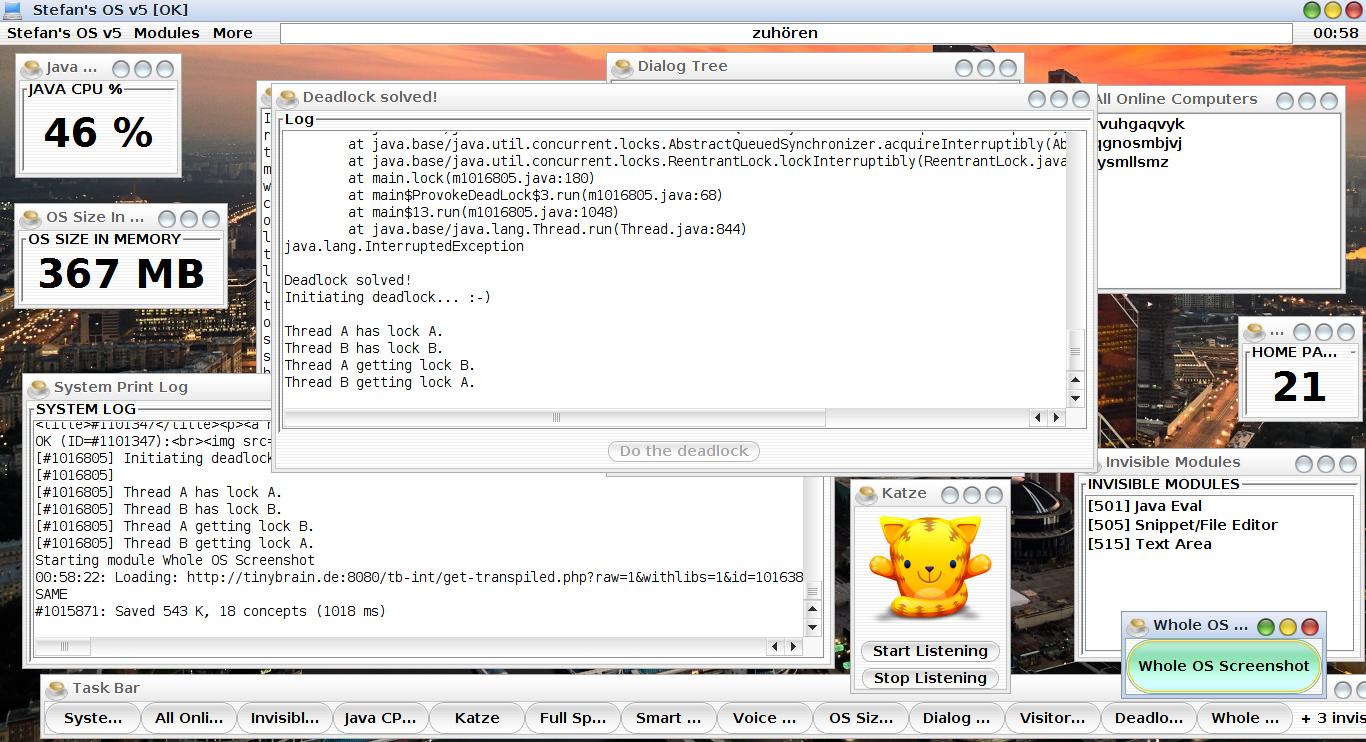Switch to Voice task bar button
Screen dimensions: 1366x742
pyautogui.click(x=764, y=718)
